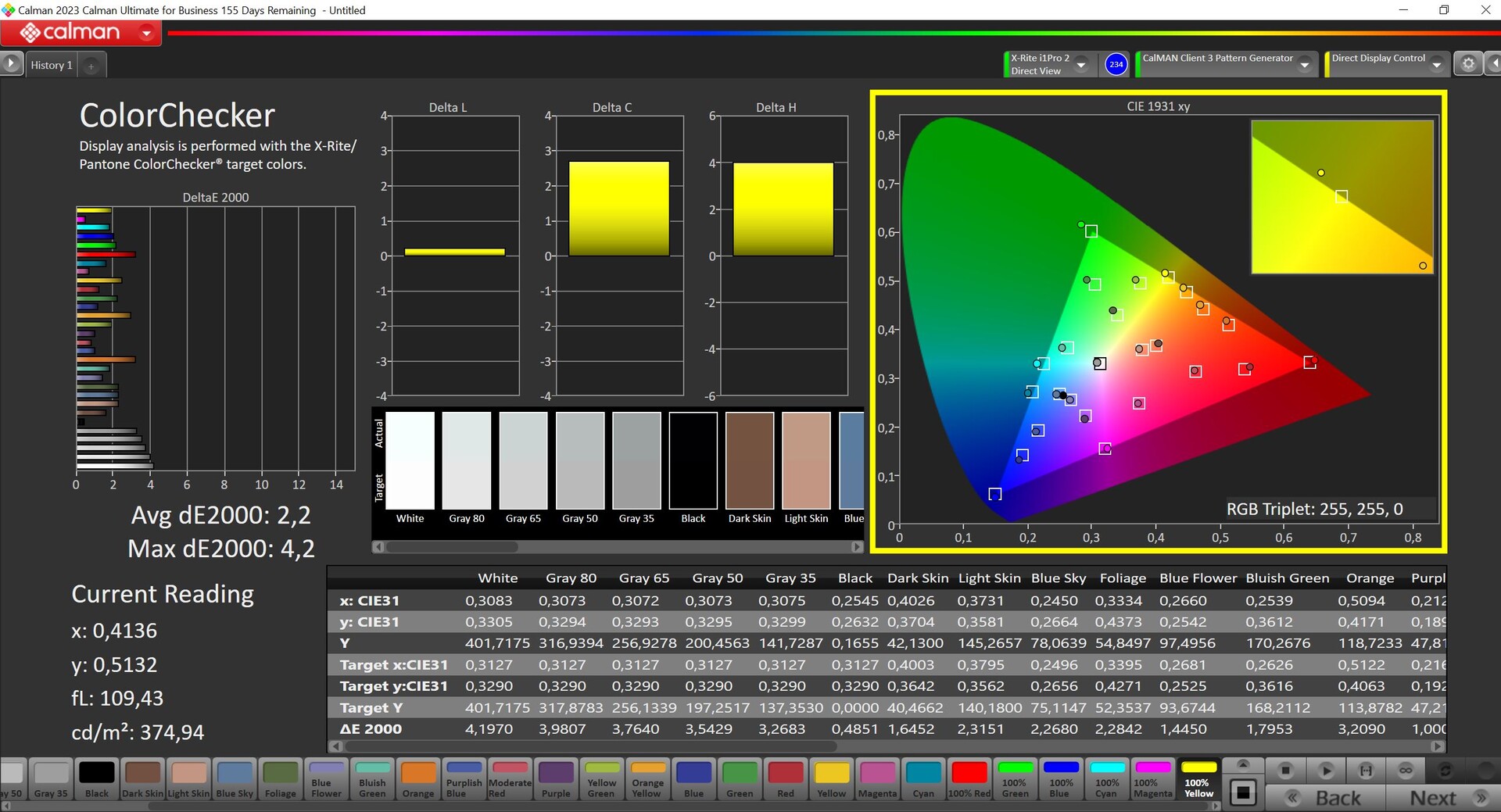The height and width of the screenshot is (812, 1501).
Task: Switch to the History 1 tab
Action: [x=52, y=66]
